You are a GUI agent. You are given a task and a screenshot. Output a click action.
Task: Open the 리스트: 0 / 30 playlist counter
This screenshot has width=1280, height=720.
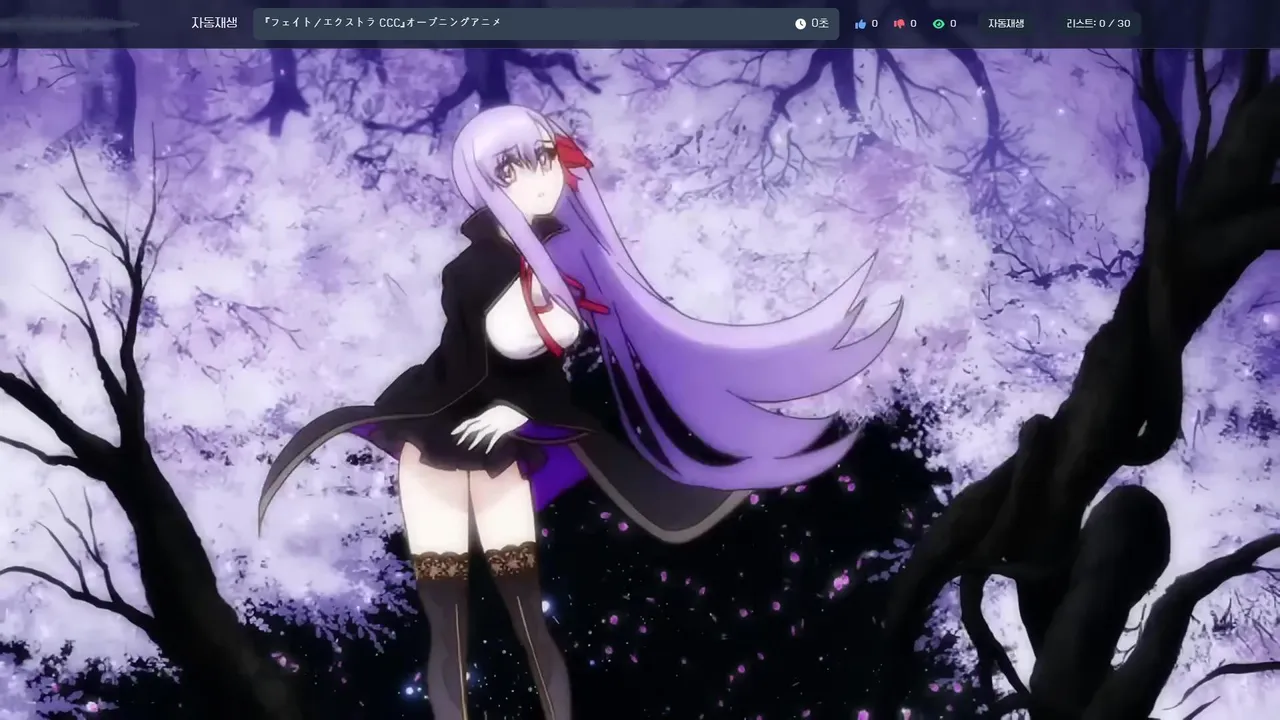[1098, 23]
